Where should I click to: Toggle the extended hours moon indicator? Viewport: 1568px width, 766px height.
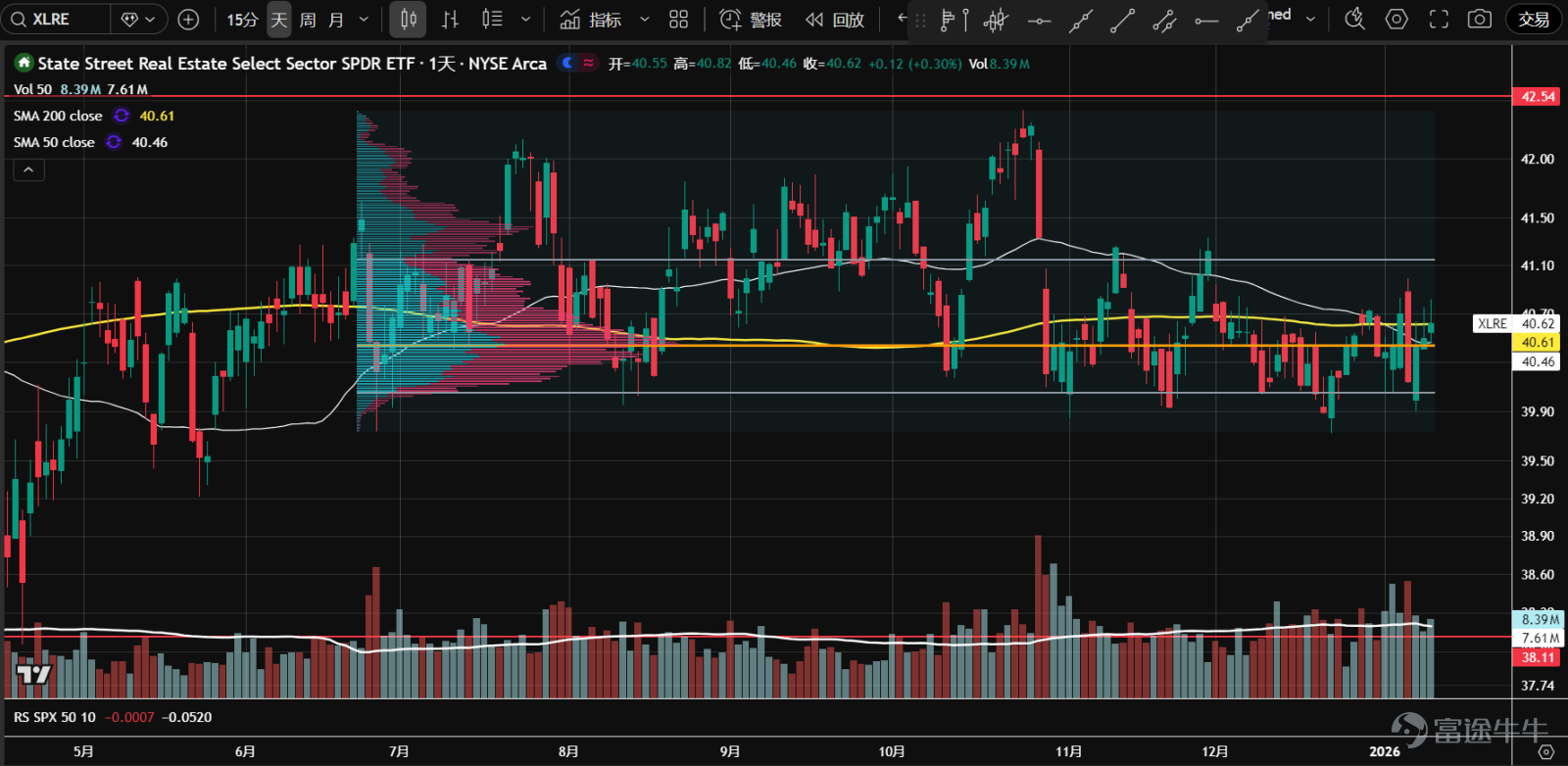point(566,63)
